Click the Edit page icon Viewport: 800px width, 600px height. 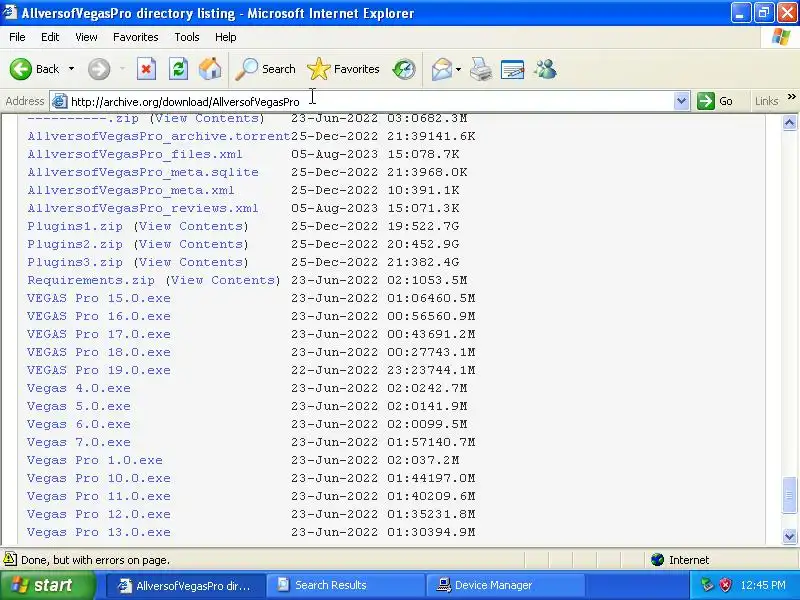(513, 69)
